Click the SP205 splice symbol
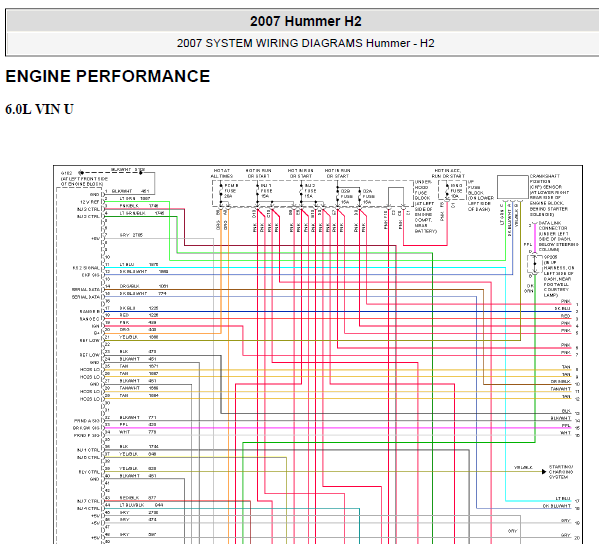Image resolution: width=599 pixels, height=544 pixels. click(x=535, y=264)
